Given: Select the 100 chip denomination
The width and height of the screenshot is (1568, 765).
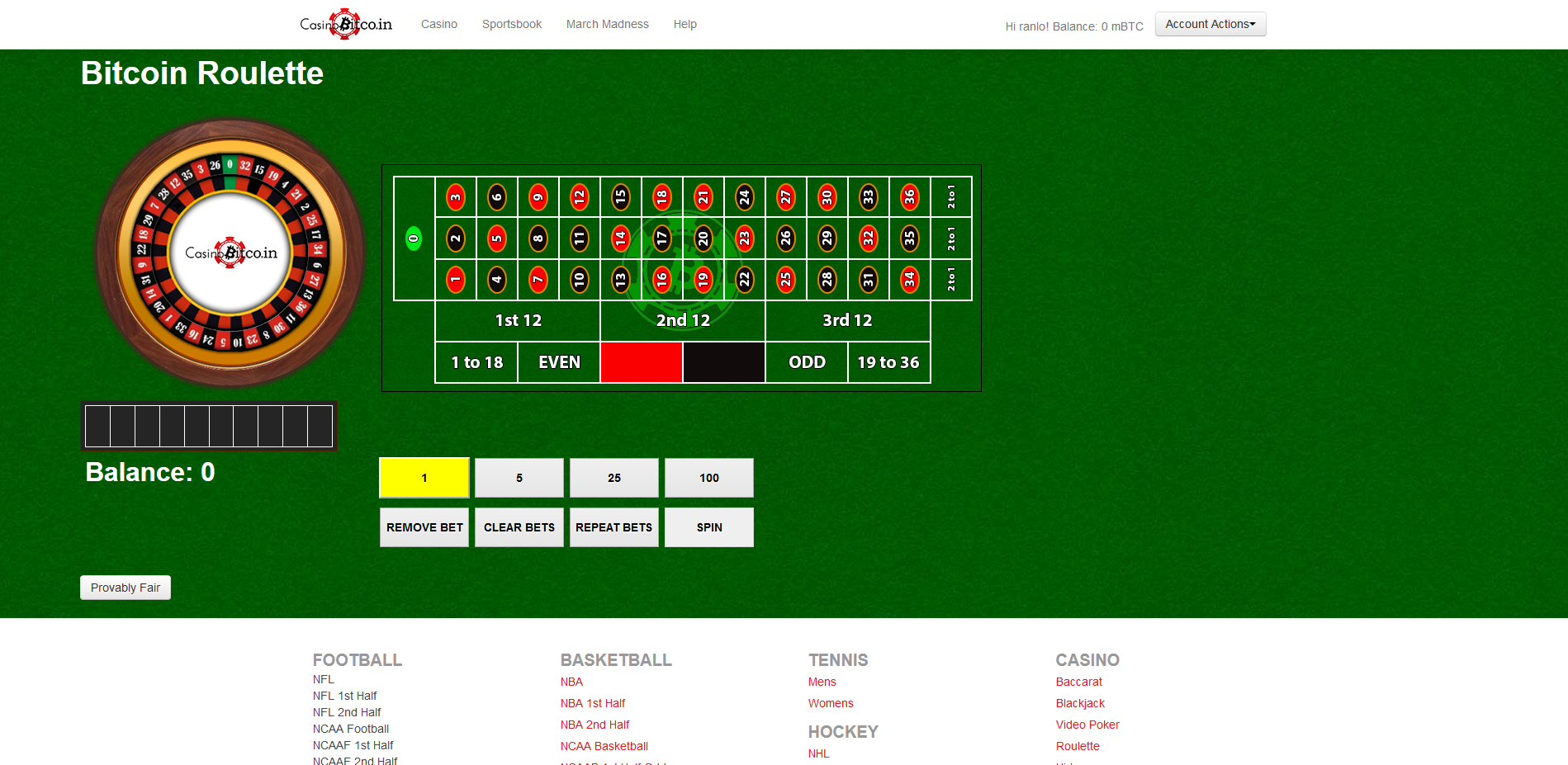Looking at the screenshot, I should 709,478.
